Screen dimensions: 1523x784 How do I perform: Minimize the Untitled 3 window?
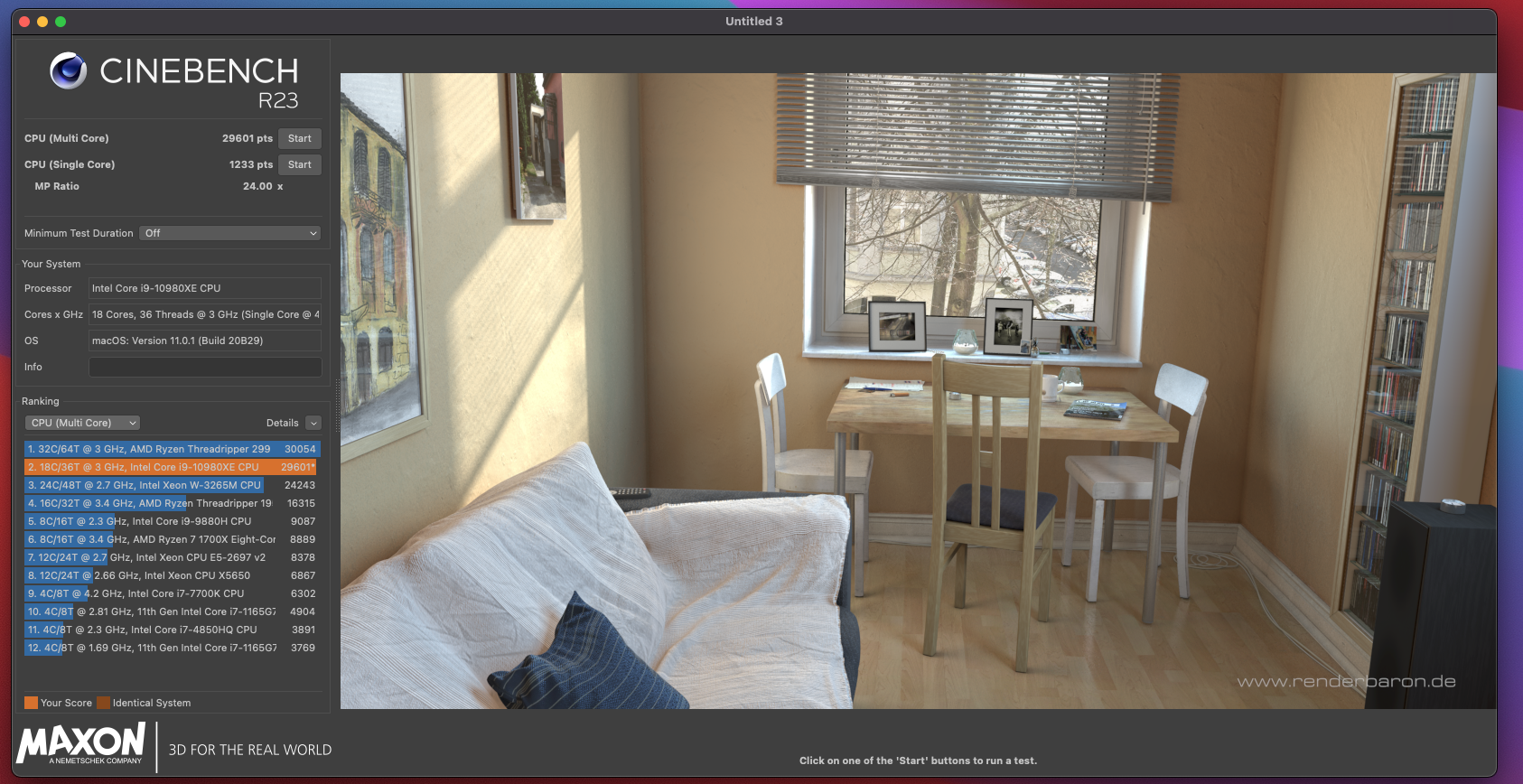[x=42, y=22]
